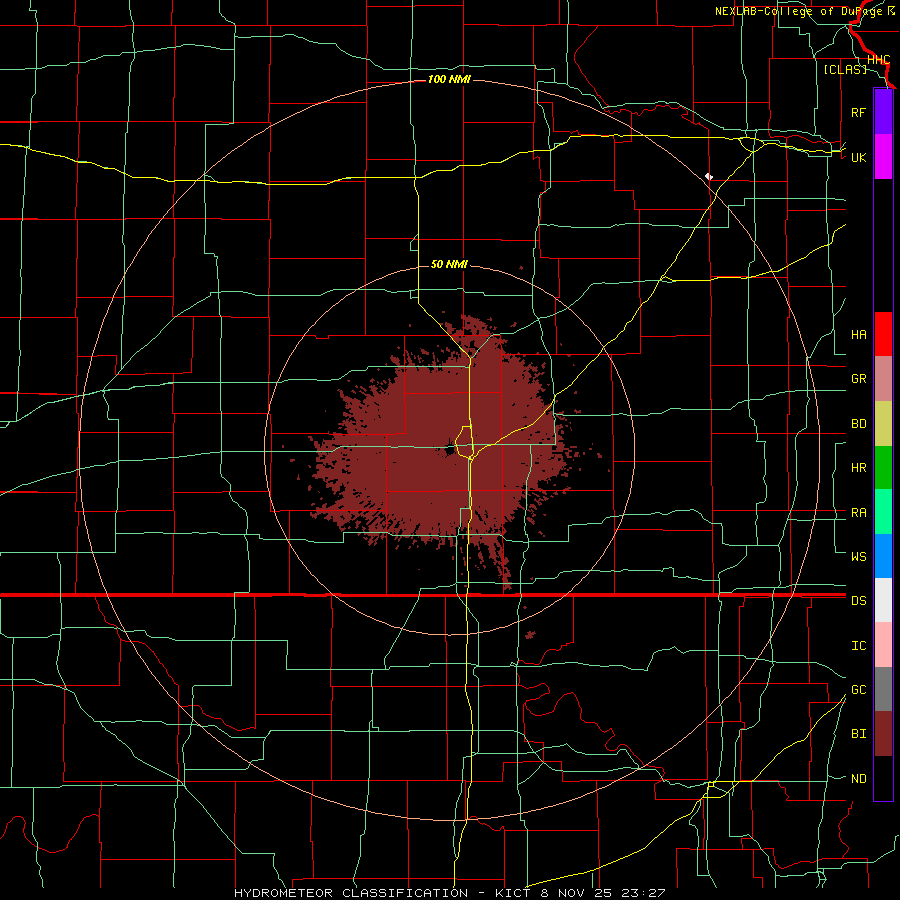Click the dark radar site marker at center

click(x=450, y=450)
